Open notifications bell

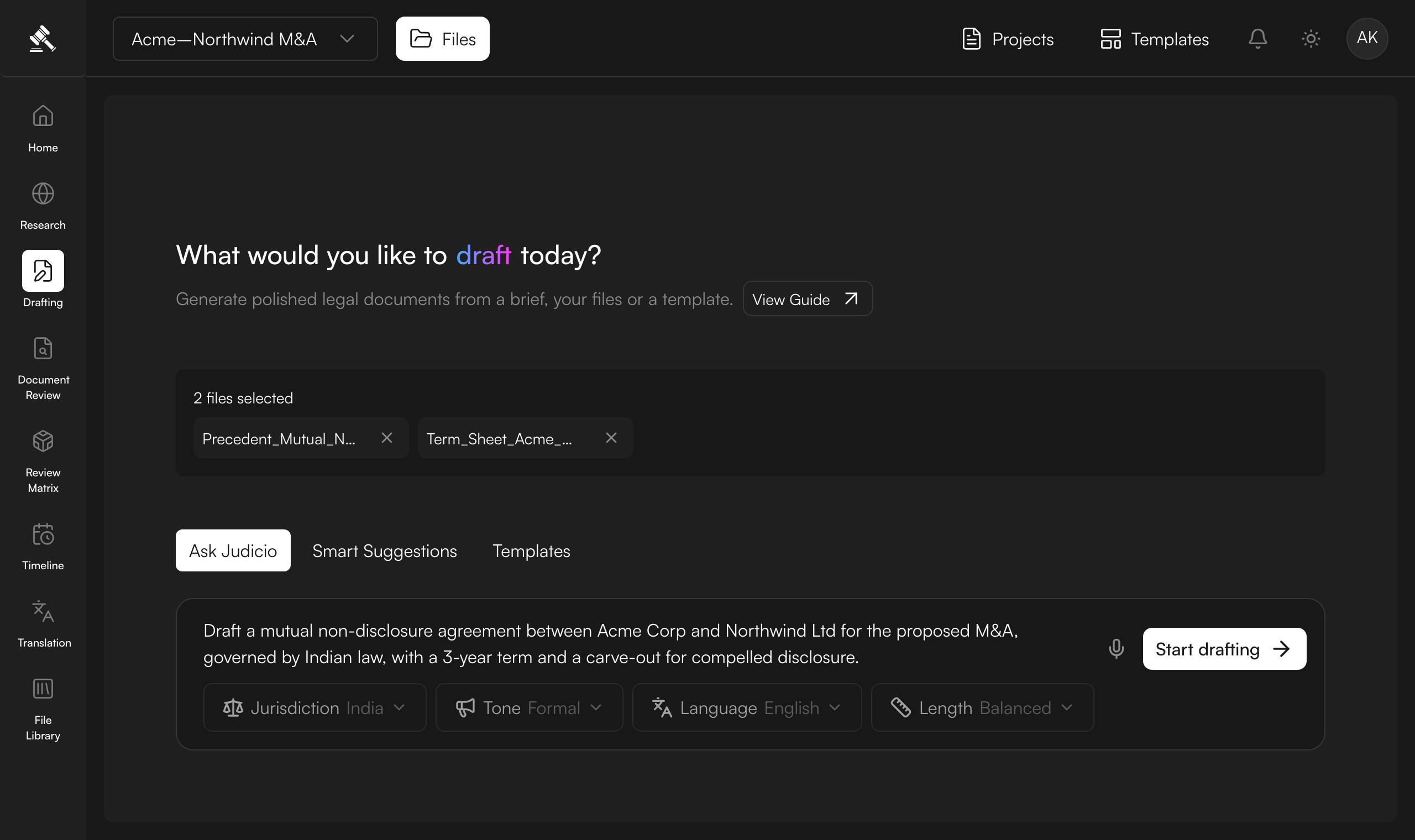tap(1257, 39)
